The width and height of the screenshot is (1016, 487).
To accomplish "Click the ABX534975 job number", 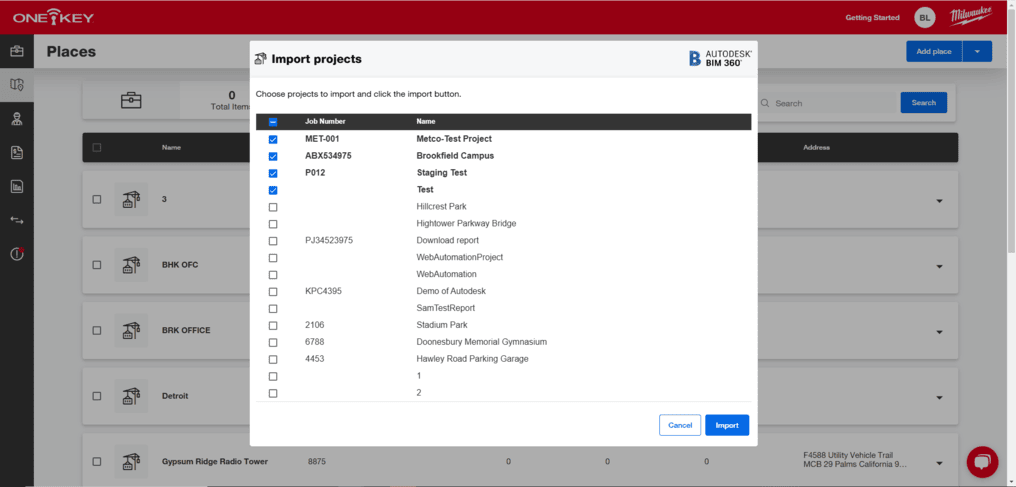I will click(329, 155).
